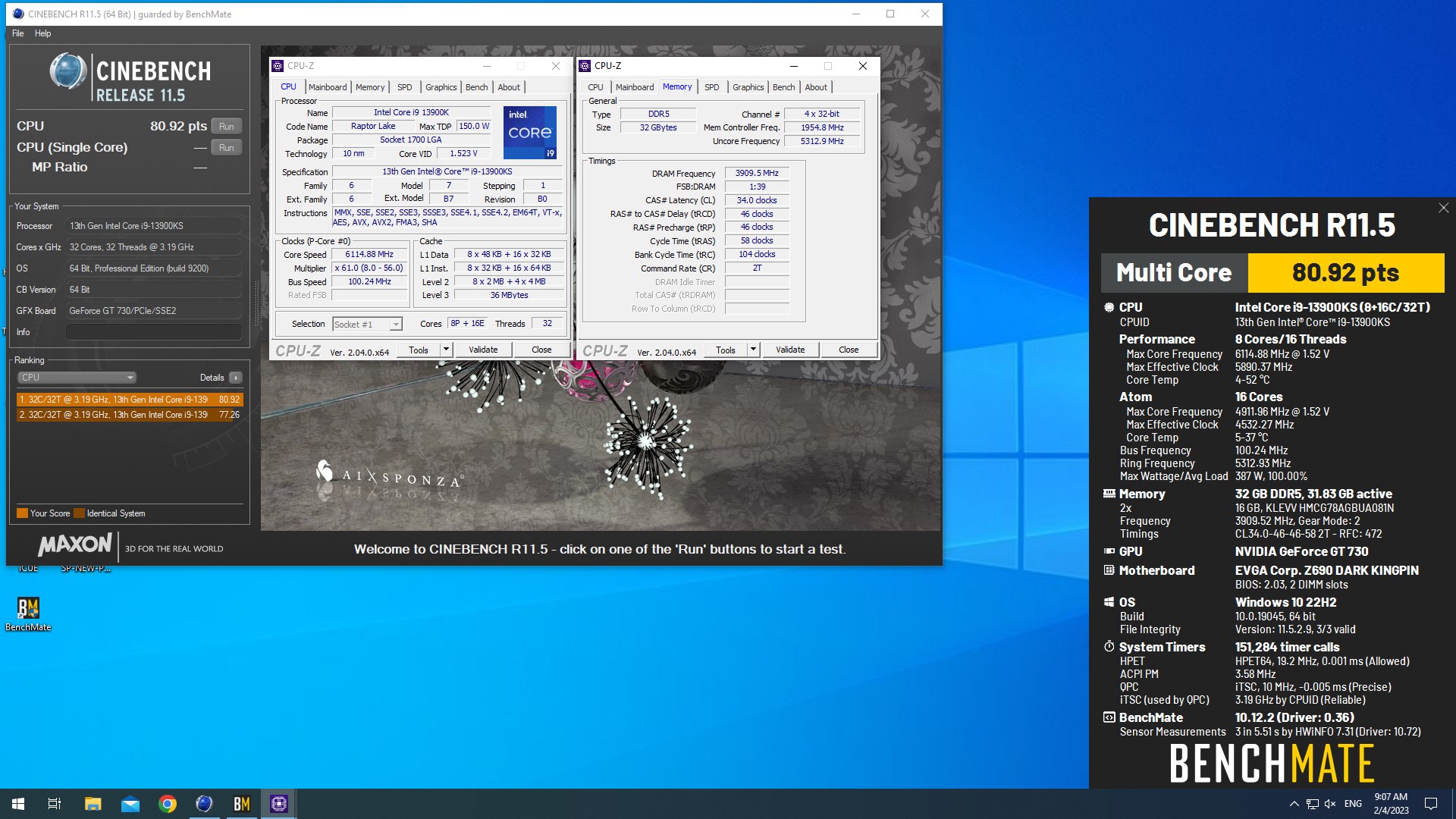Unmute the volume tray icon

click(x=1330, y=804)
